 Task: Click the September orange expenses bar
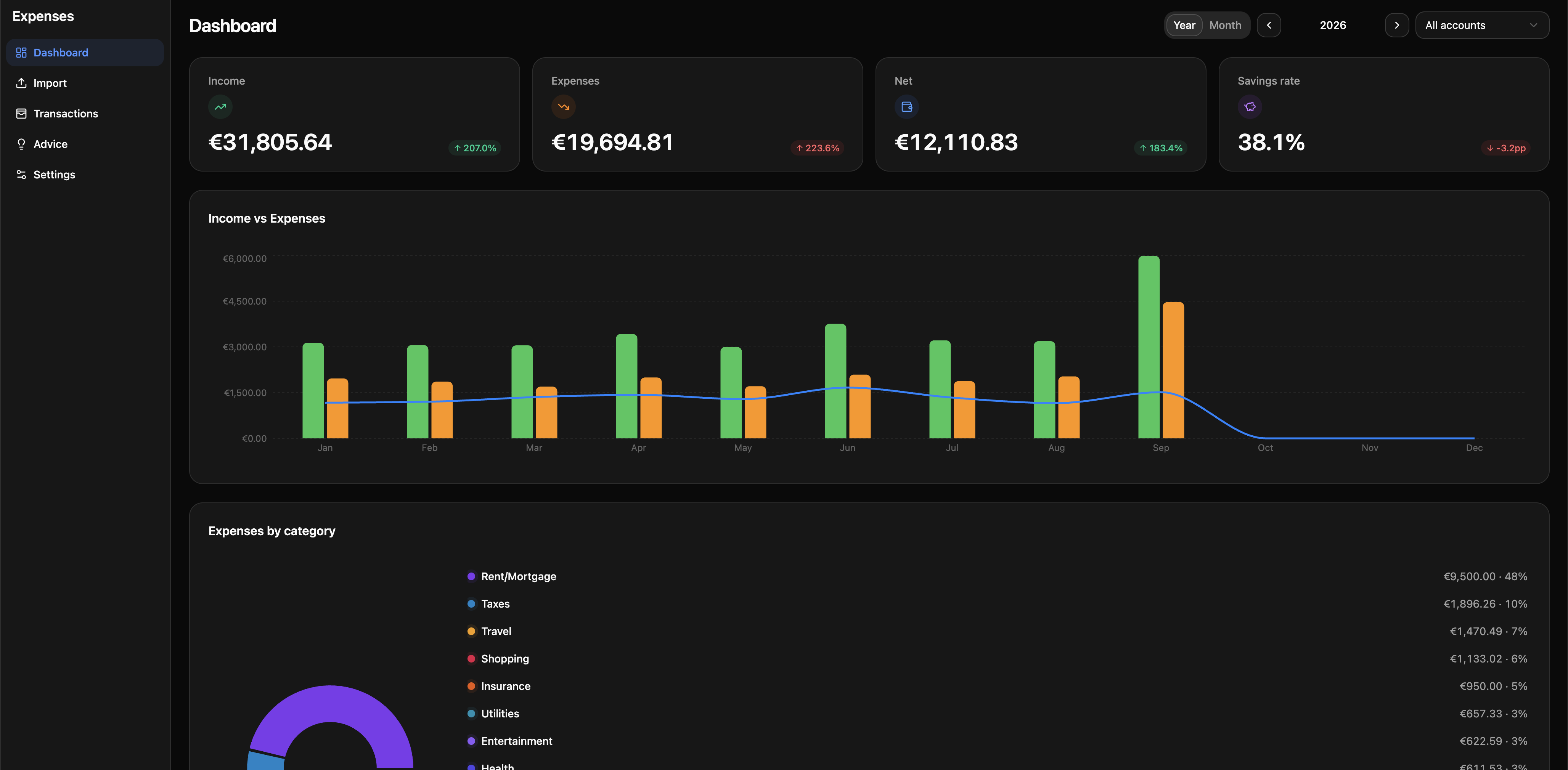(x=1173, y=370)
